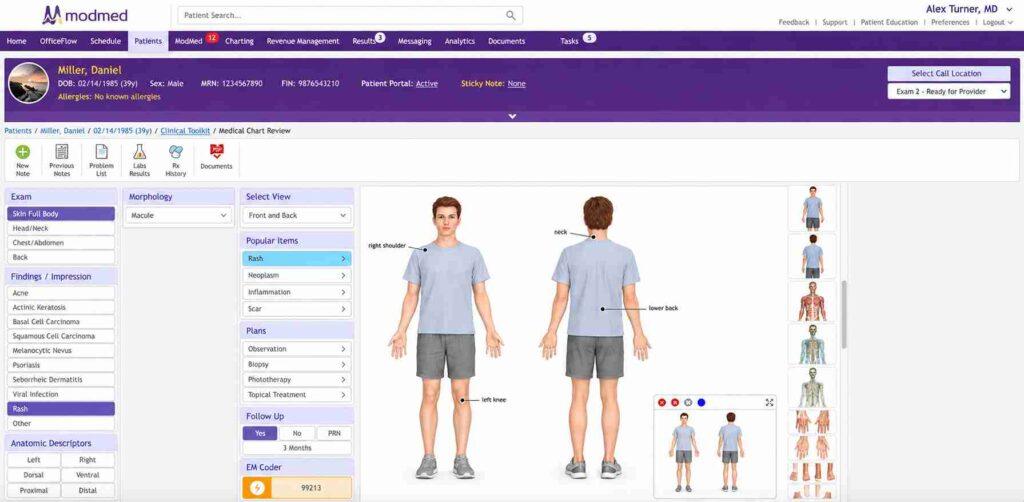
Task: Open the Front and Back view dropdown
Action: click(x=297, y=215)
